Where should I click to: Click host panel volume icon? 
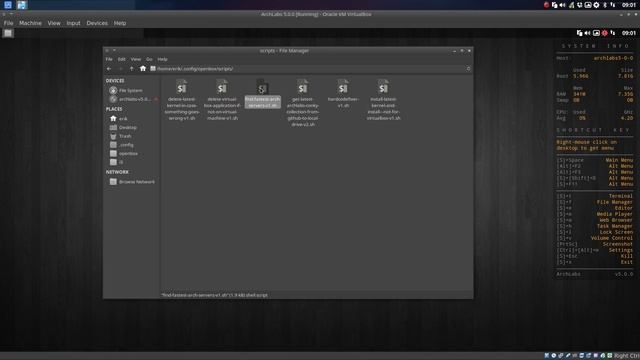562,5
